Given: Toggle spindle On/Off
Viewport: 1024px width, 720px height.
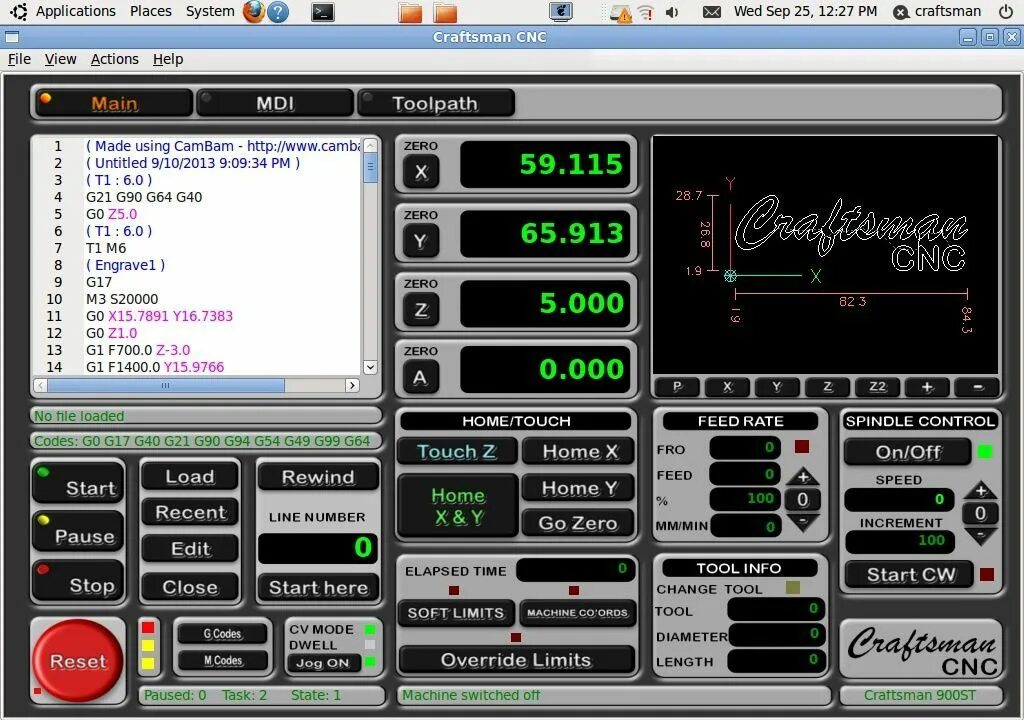Looking at the screenshot, I should pyautogui.click(x=908, y=452).
